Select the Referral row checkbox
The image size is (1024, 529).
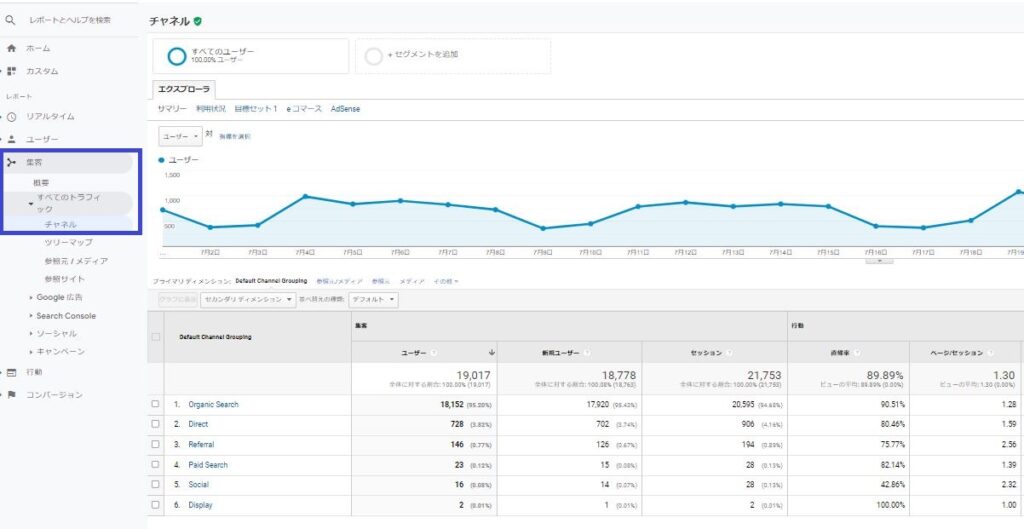pyautogui.click(x=155, y=444)
